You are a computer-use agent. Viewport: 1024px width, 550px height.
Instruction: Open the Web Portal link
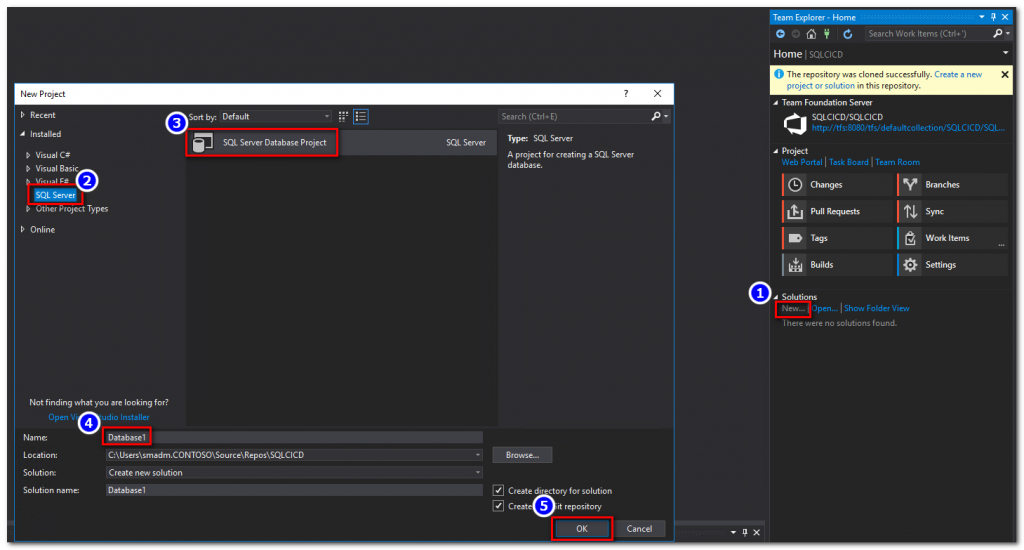pyautogui.click(x=802, y=163)
